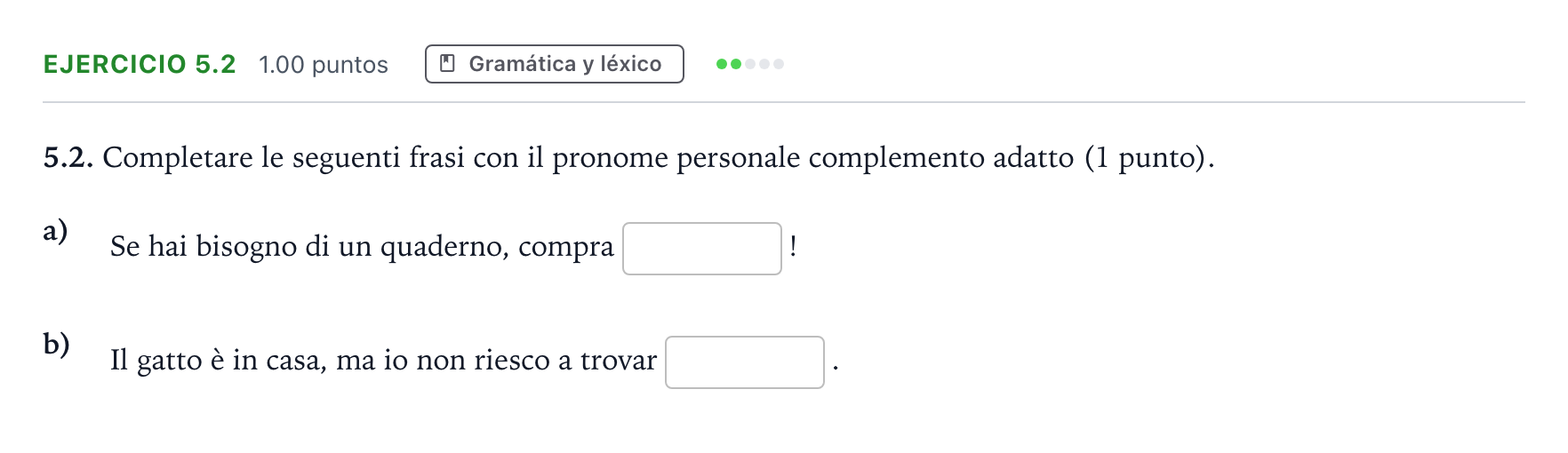This screenshot has height=453, width=1568.
Task: Select the second green difficulty dot
Action: (736, 64)
